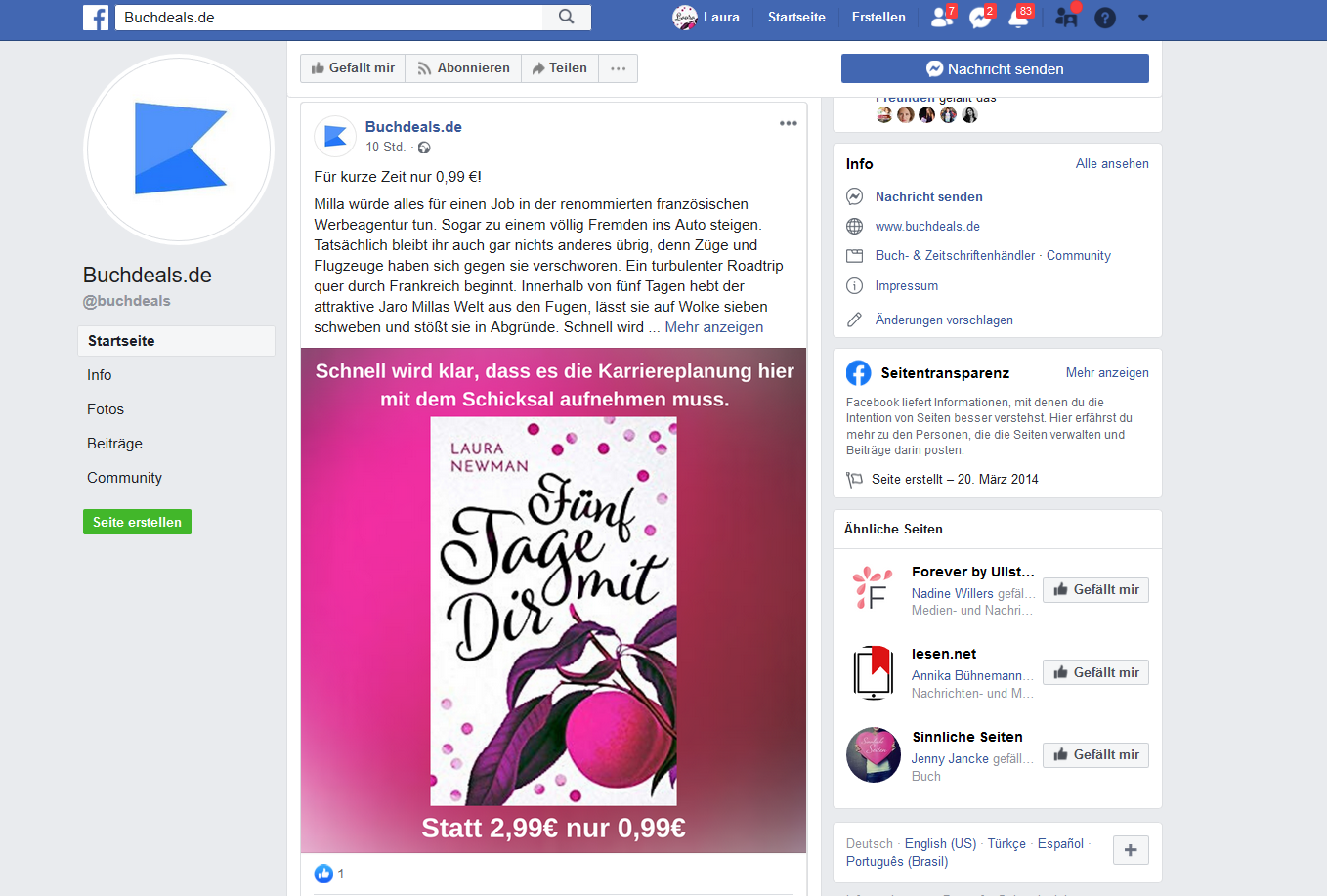Screen dimensions: 1327x896
Task: Click the post timestamp 10 Std.
Action: 385,148
